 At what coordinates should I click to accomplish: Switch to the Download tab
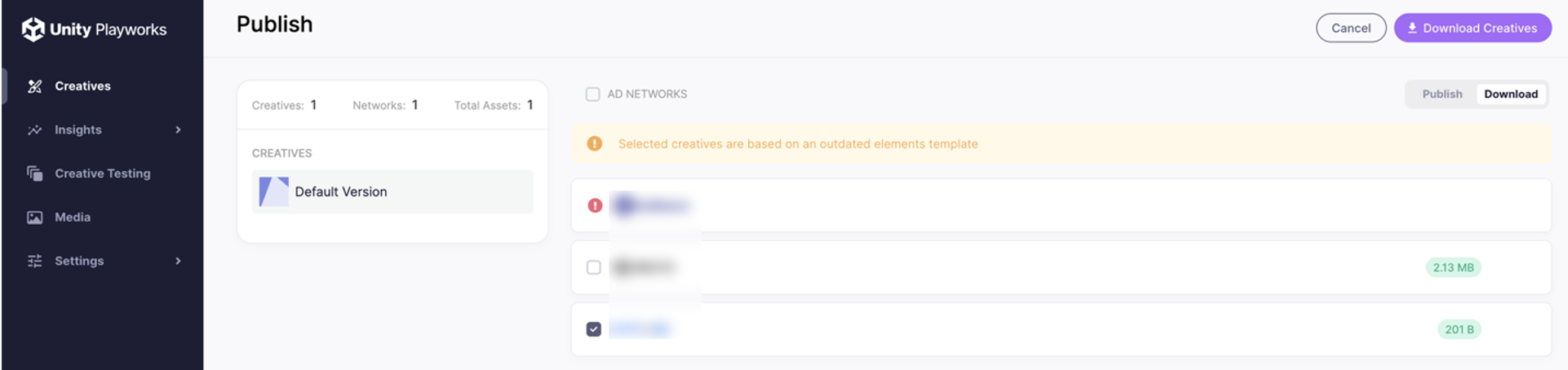(1510, 95)
